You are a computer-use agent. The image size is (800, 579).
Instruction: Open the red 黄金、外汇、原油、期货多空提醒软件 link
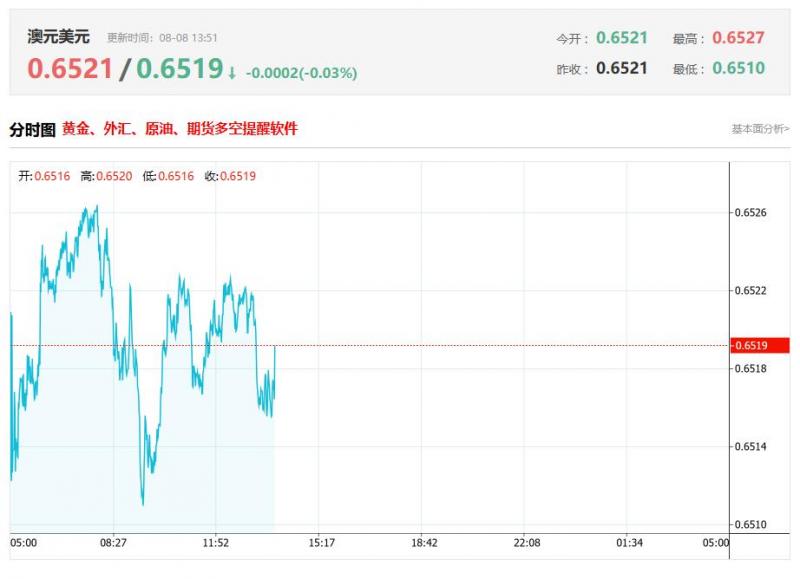pos(180,129)
